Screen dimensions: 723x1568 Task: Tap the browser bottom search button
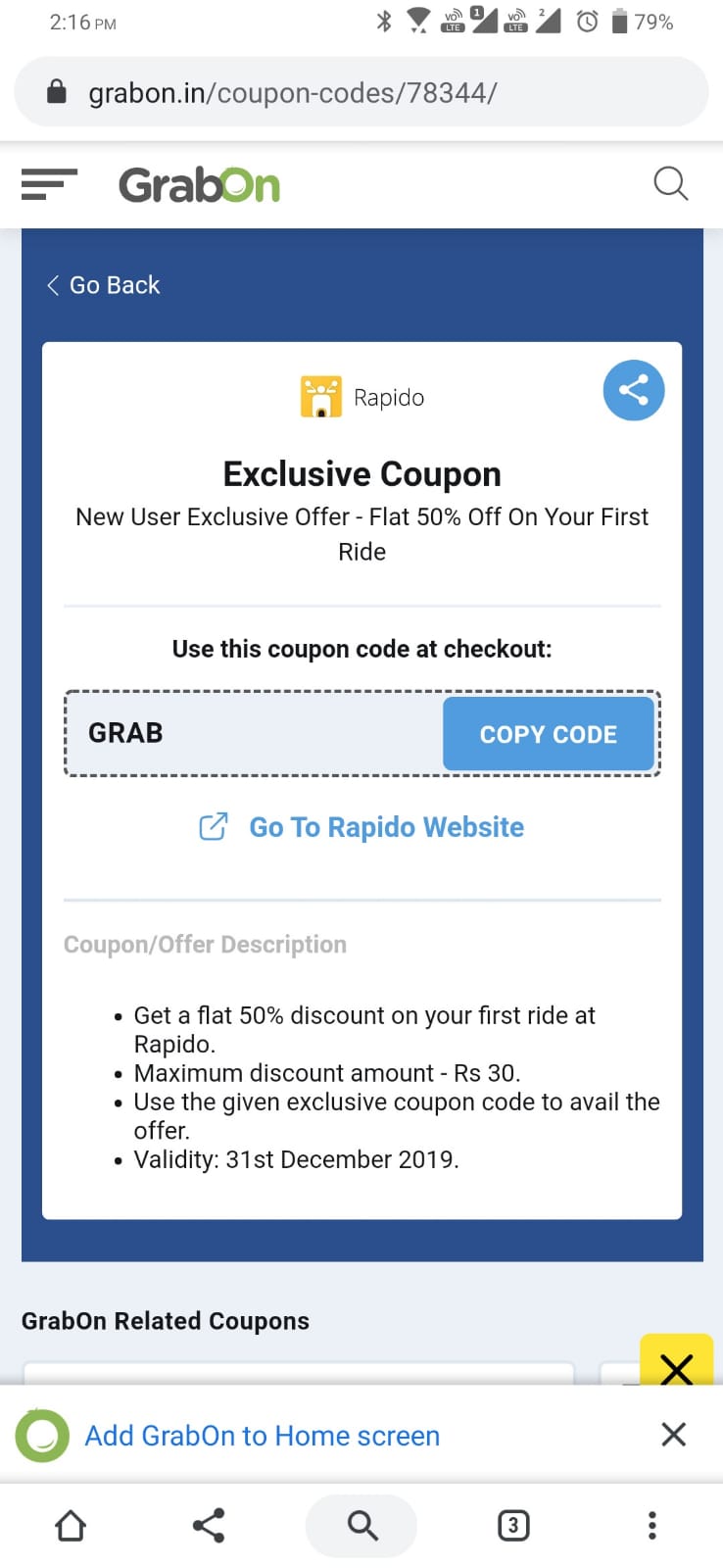coord(361,1525)
